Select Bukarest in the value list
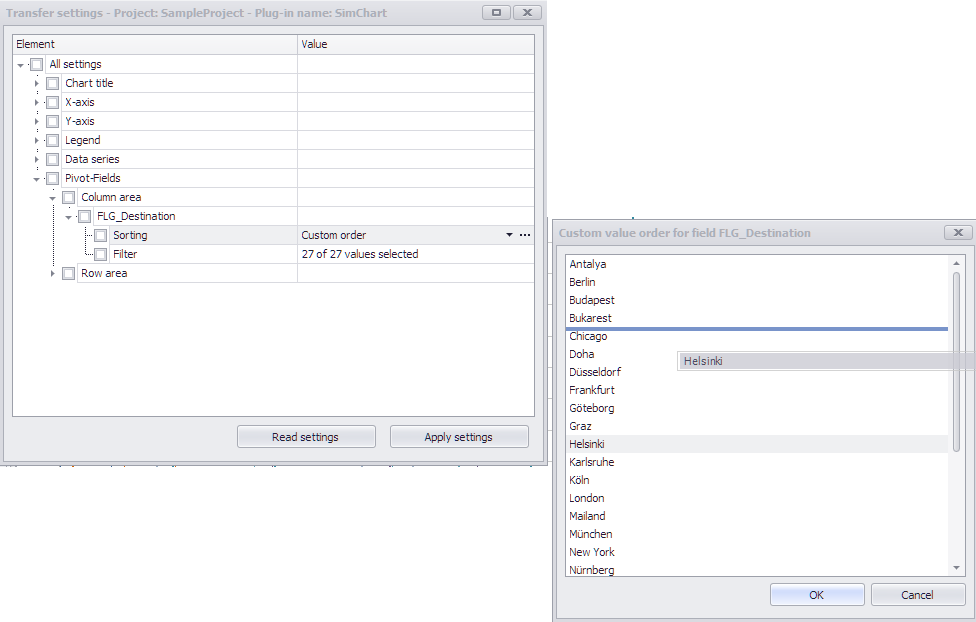This screenshot has height=622, width=976. tap(756, 318)
